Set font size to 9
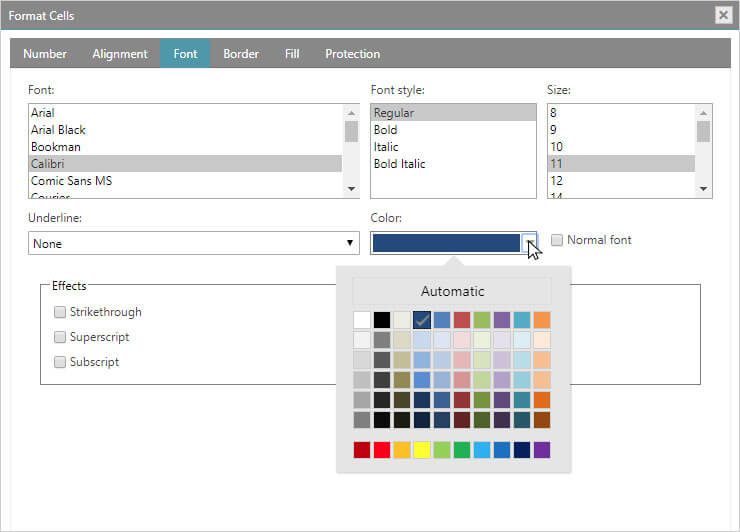Viewport: 740px width, 532px height. pos(621,130)
